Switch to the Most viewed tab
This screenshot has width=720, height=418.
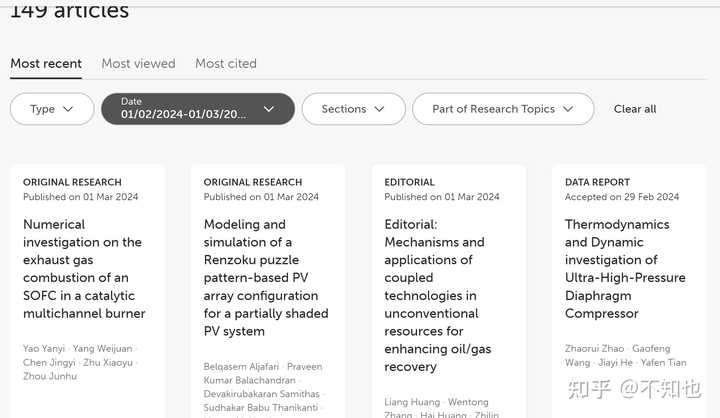click(138, 63)
